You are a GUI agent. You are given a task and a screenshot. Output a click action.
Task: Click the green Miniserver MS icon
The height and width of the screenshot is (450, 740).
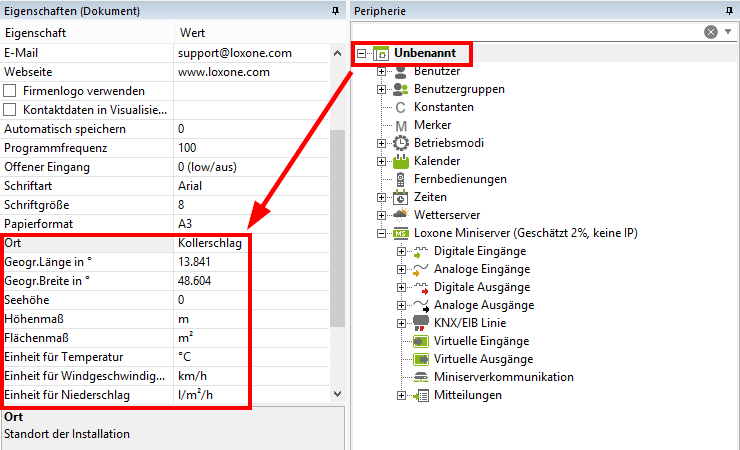[401, 233]
